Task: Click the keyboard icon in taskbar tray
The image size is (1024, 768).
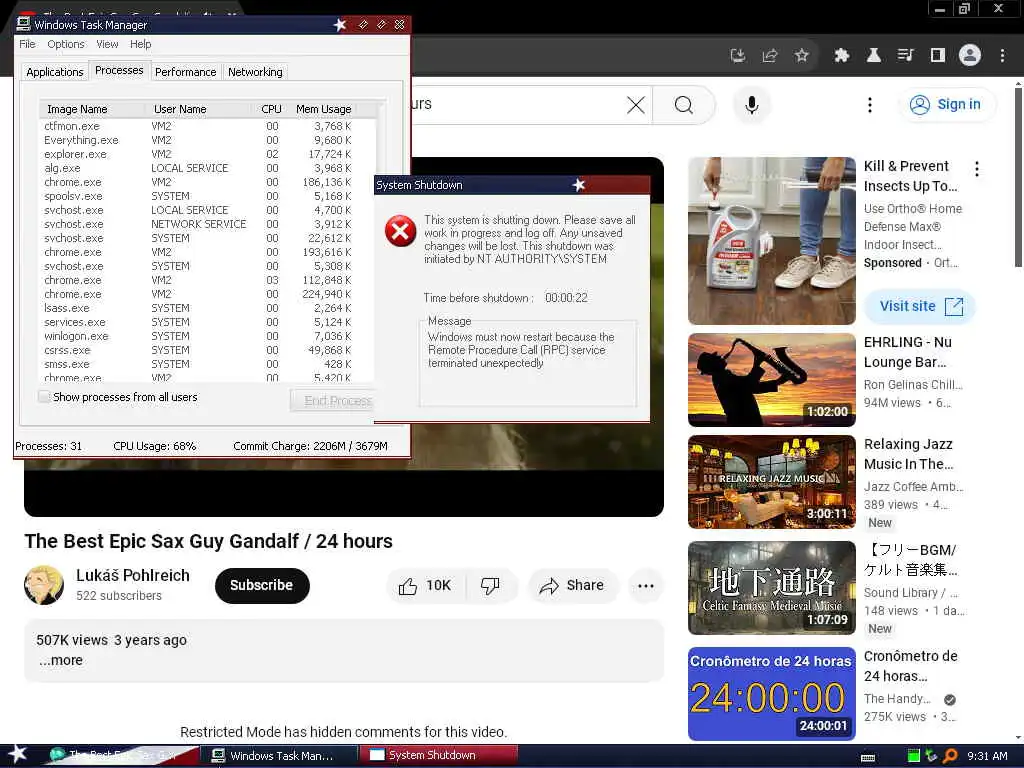Action: point(868,758)
